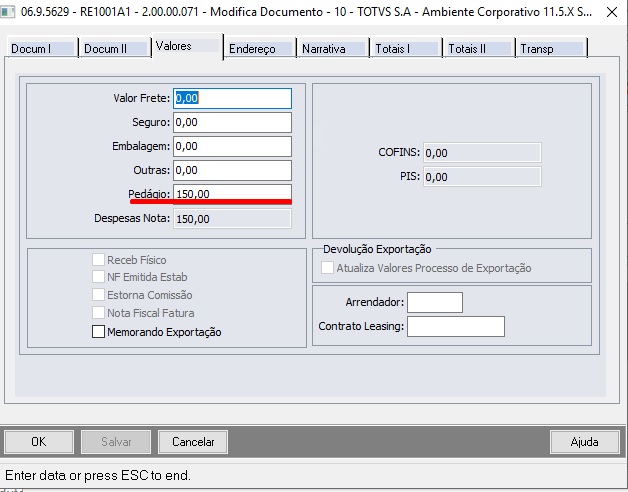Click the Cancelar button
Image resolution: width=628 pixels, height=492 pixels.
193,442
